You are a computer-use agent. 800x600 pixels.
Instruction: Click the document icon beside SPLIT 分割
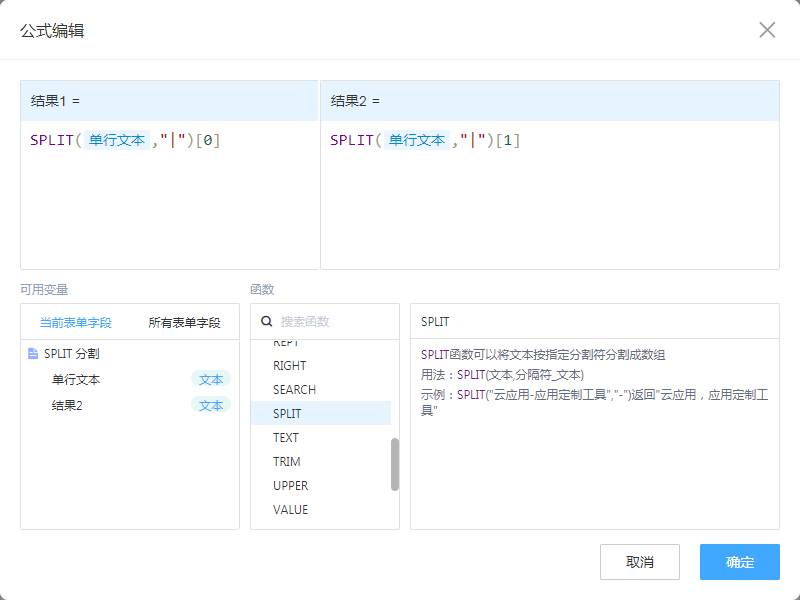[33, 354]
